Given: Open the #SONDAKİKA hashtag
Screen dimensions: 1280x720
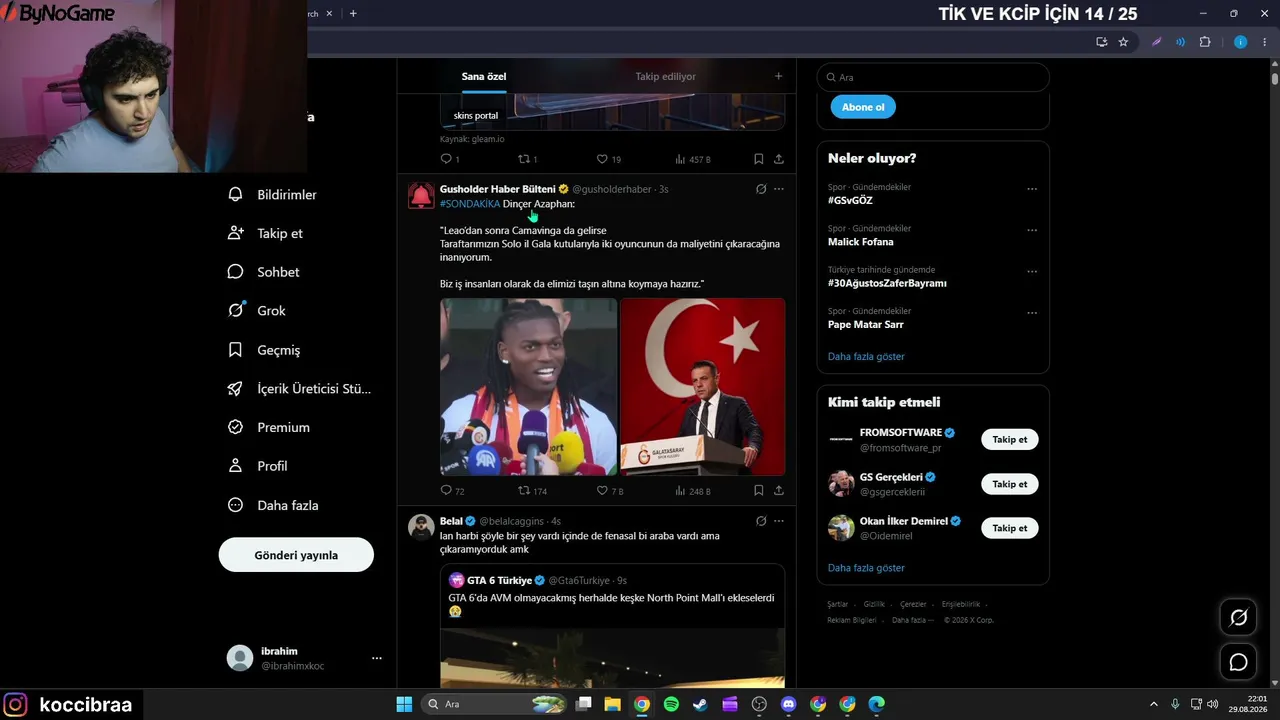Looking at the screenshot, I should point(470,204).
